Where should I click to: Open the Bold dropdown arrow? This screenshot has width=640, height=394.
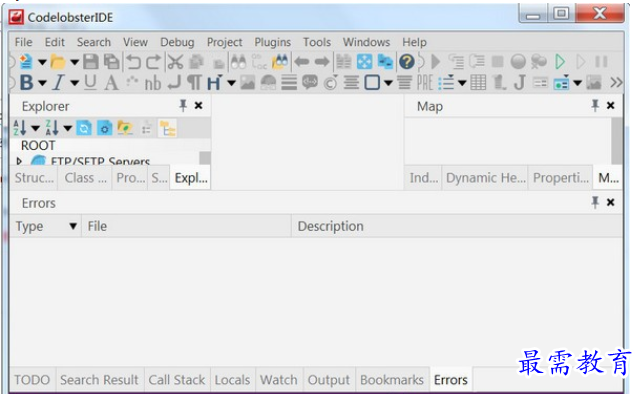[x=42, y=83]
